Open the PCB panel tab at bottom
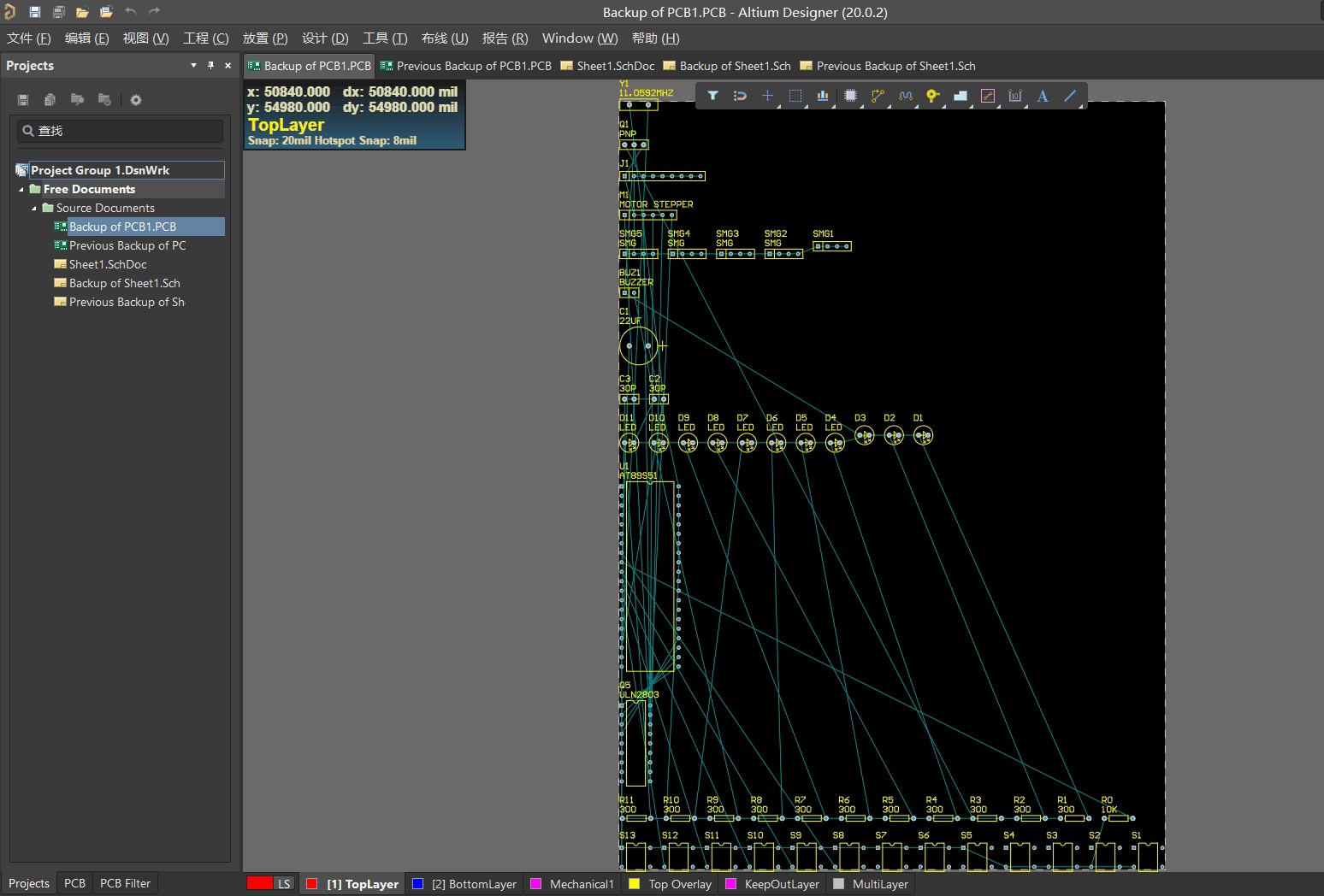The width and height of the screenshot is (1324, 896). tap(75, 883)
